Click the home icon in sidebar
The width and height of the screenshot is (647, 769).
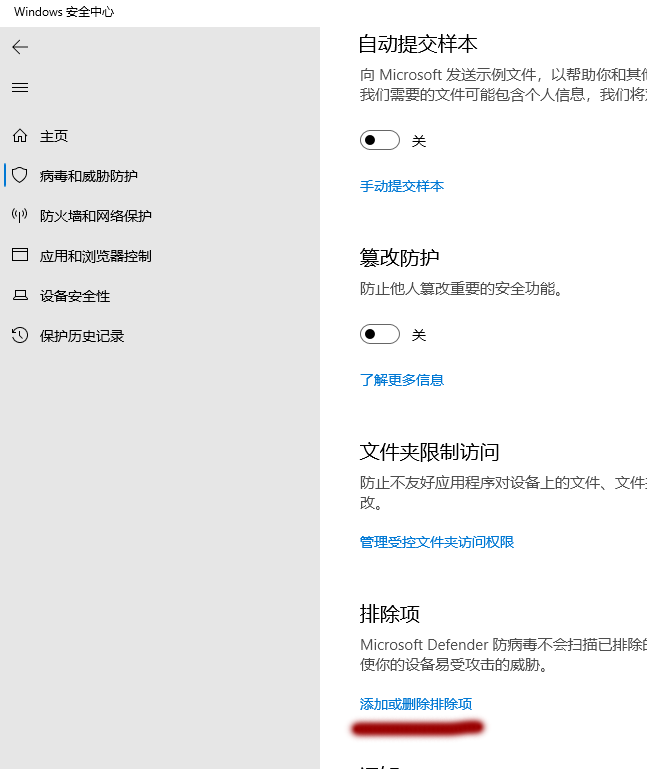(20, 136)
